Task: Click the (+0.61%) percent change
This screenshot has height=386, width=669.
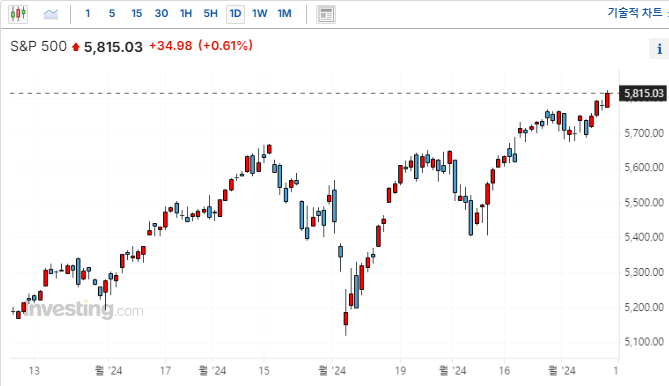Action: 225,46
